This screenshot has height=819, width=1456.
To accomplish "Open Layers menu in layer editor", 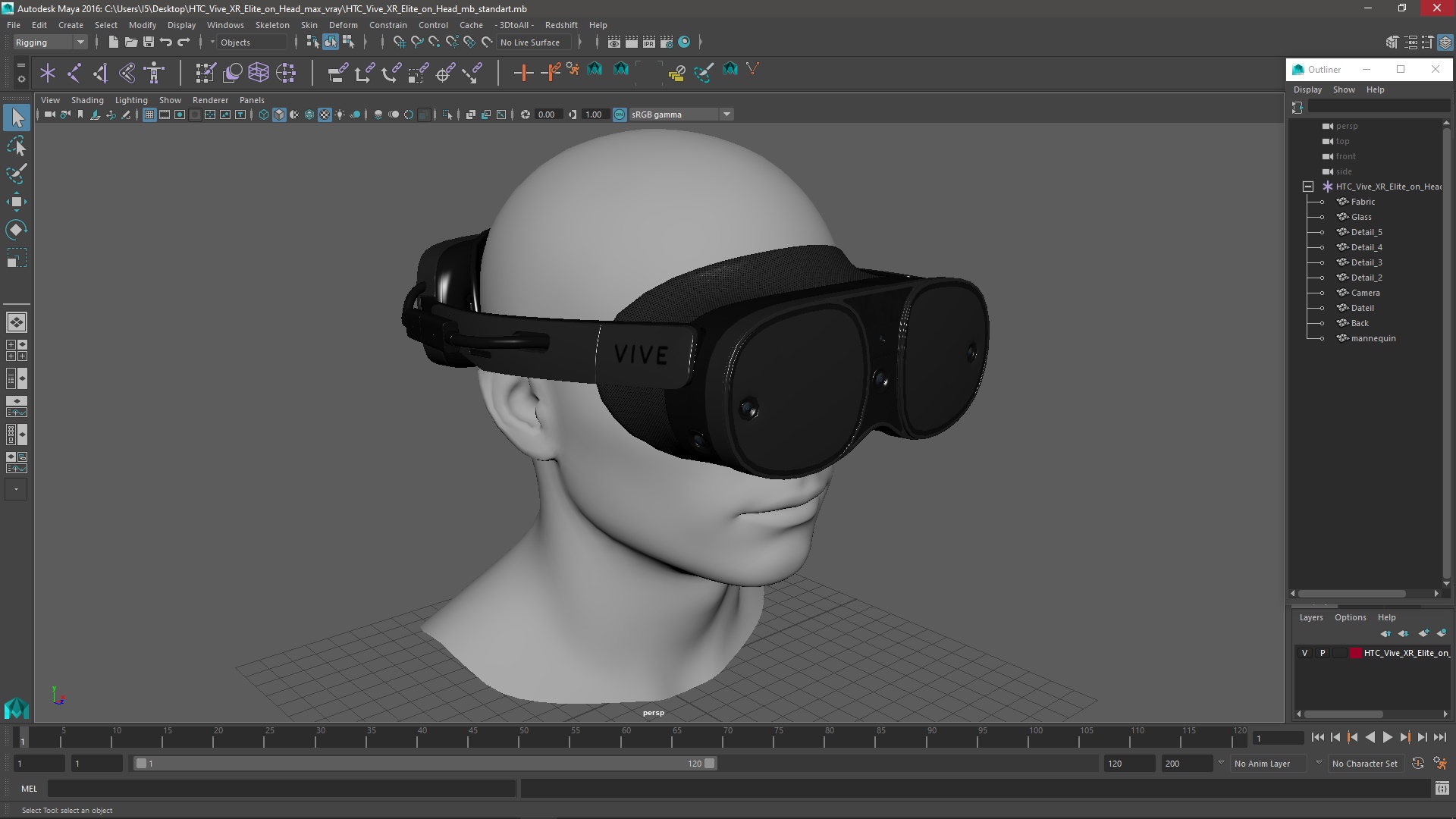I will coord(1311,617).
